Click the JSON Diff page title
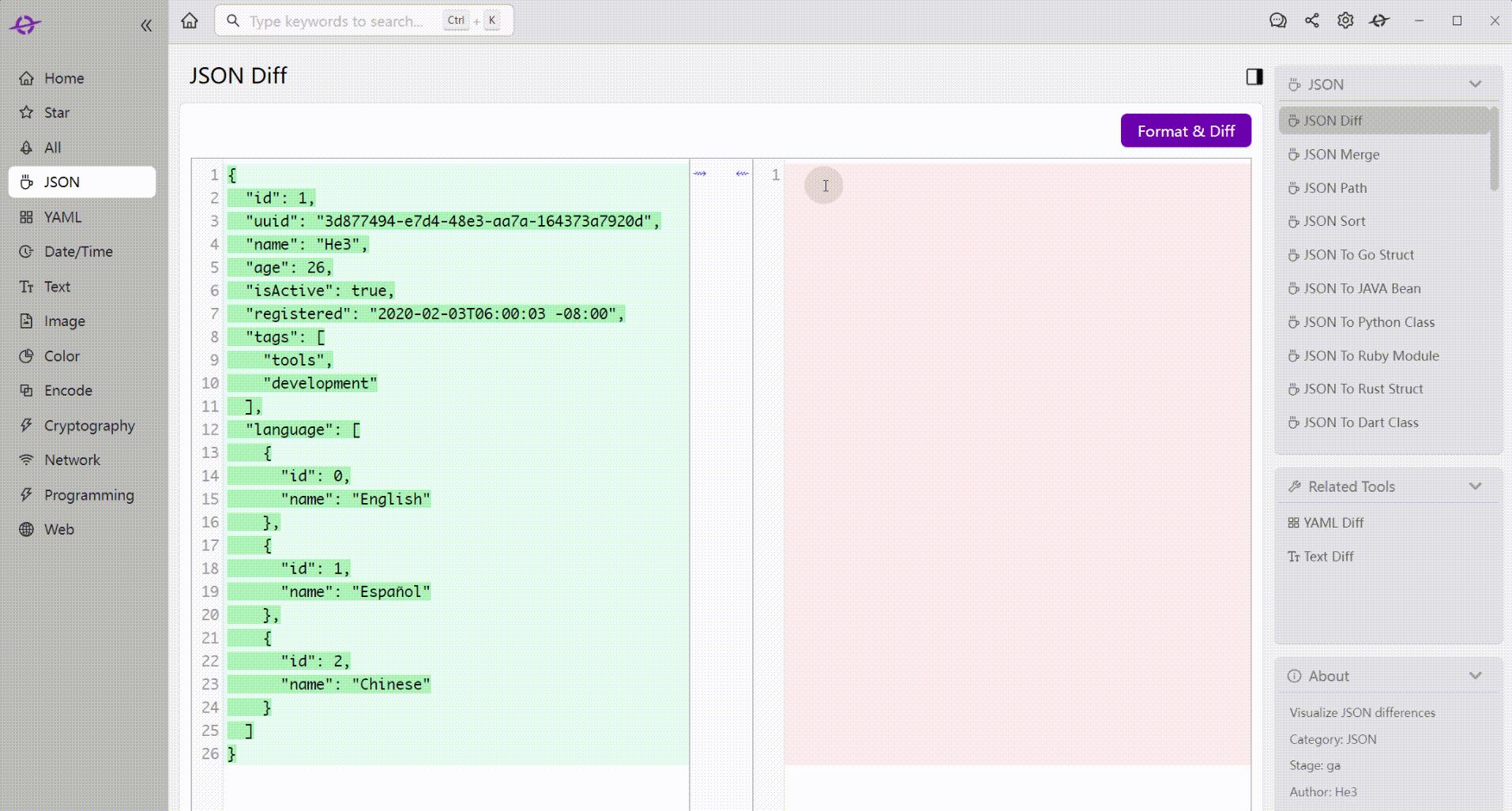Image resolution: width=1512 pixels, height=811 pixels. tap(238, 76)
